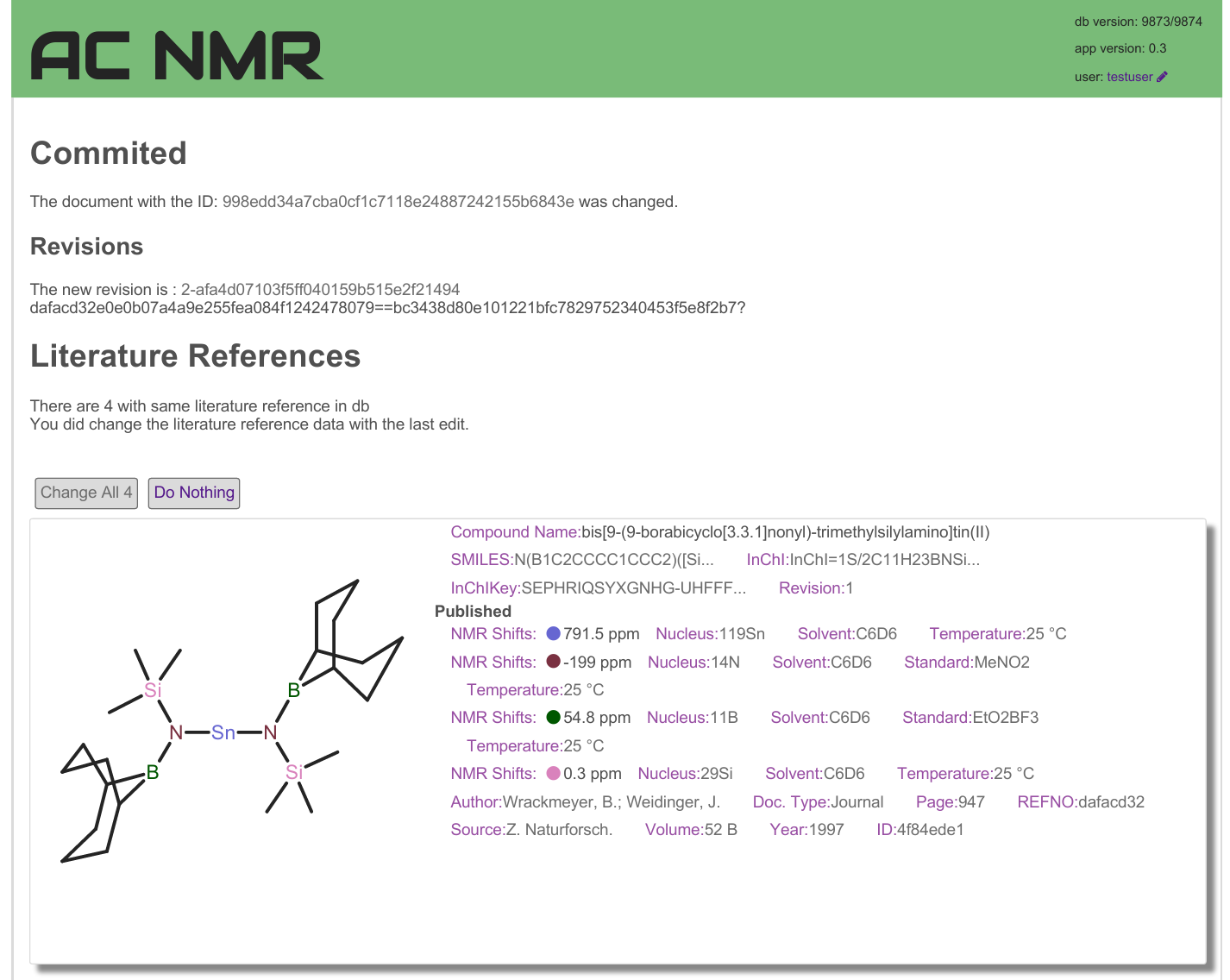The height and width of the screenshot is (980, 1230).
Task: Click the app version 0.3 text
Action: click(1120, 48)
